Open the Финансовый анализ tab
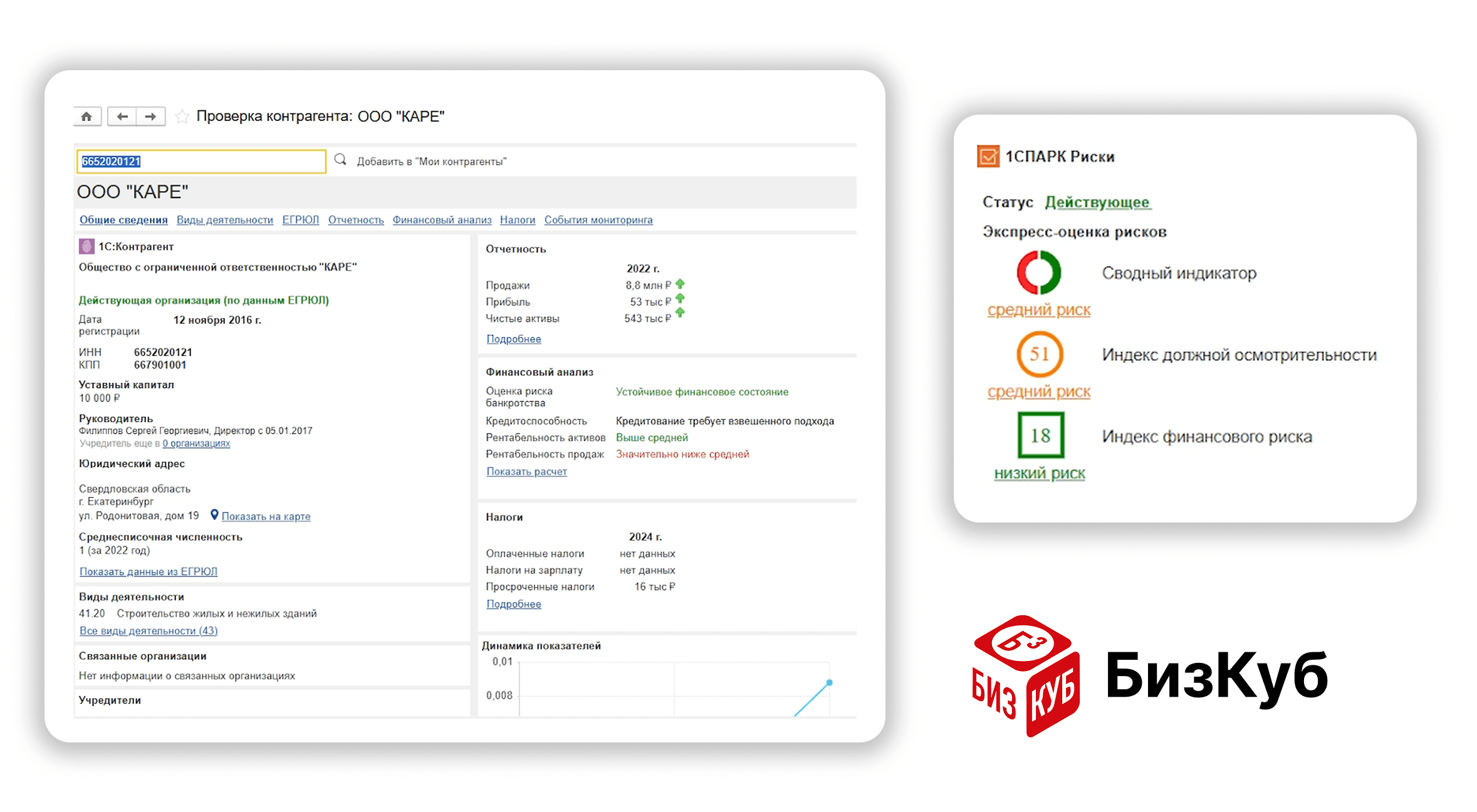 click(442, 220)
